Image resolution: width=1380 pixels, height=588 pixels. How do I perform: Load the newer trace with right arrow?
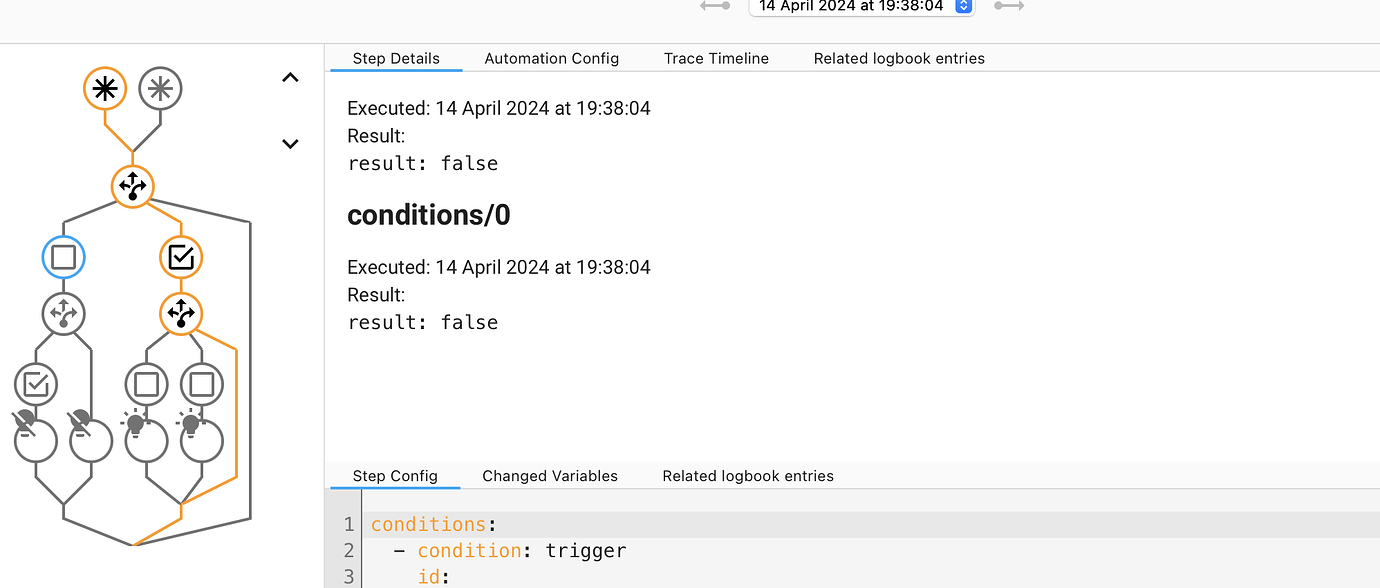(1009, 6)
